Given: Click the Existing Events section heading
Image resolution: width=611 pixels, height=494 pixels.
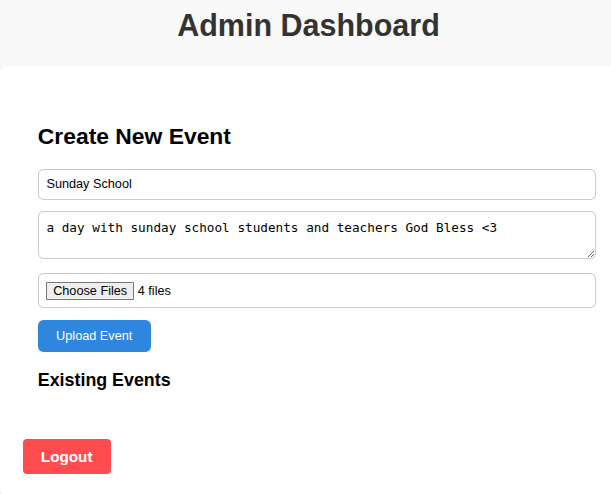Looking at the screenshot, I should pyautogui.click(x=104, y=380).
